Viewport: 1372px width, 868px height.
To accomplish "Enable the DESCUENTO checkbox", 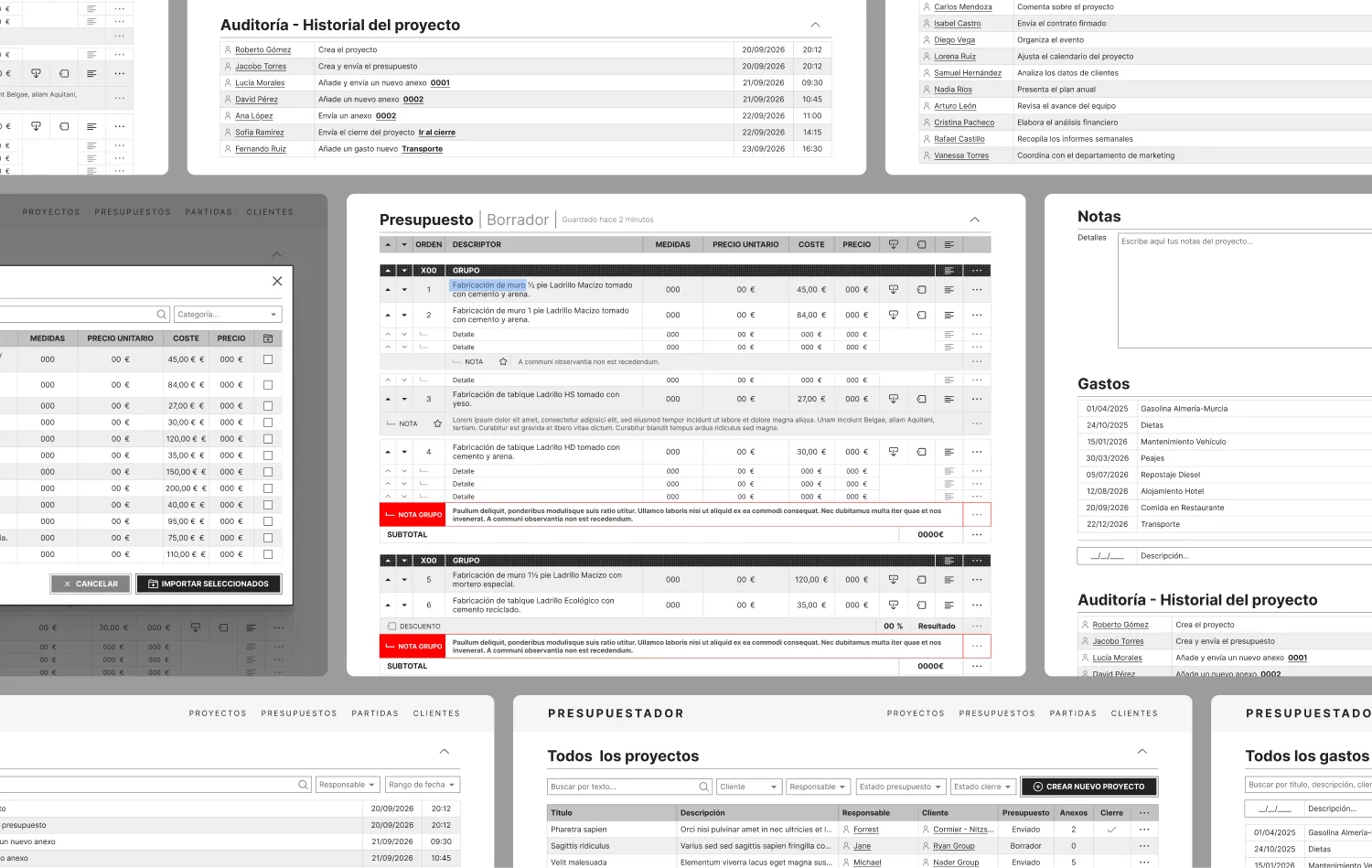I will coord(392,627).
